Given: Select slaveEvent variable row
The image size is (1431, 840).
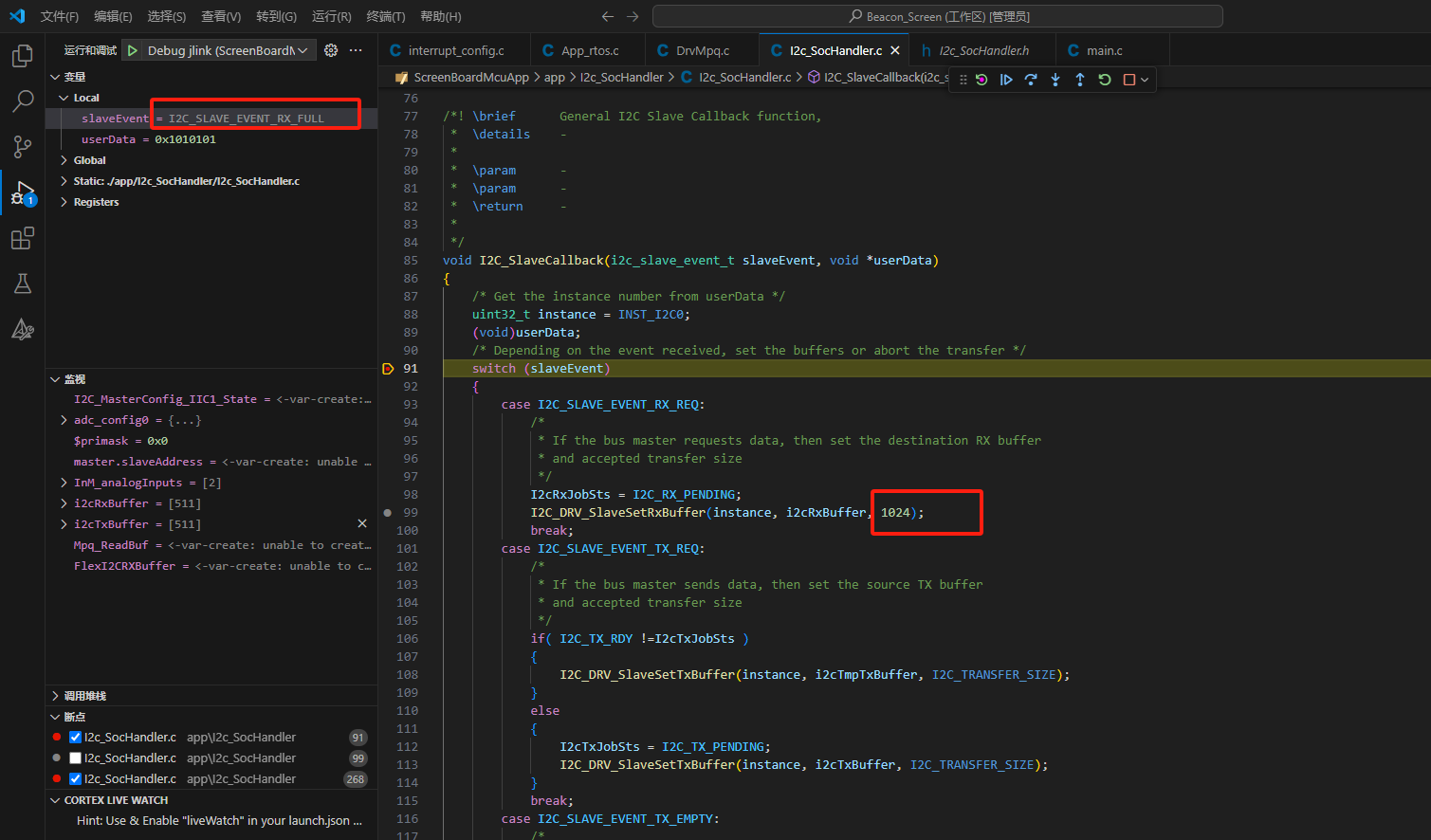Looking at the screenshot, I should (211, 119).
